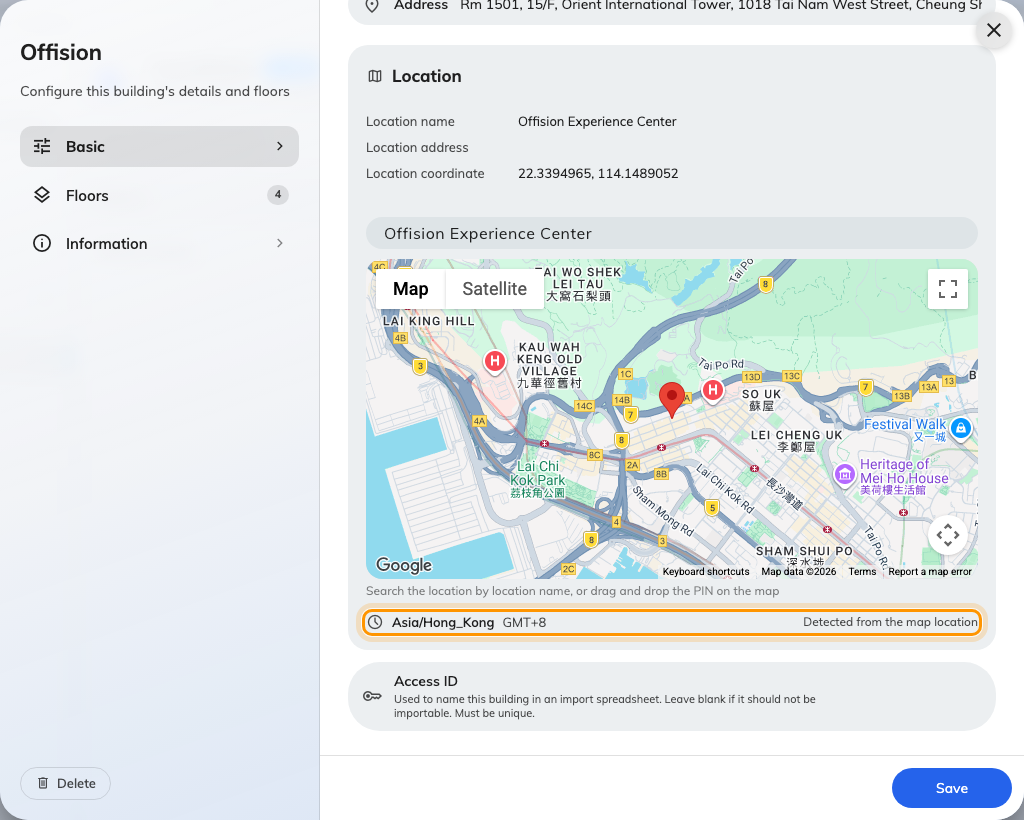Open map camera controls button
This screenshot has height=820, width=1024.
pos(948,535)
